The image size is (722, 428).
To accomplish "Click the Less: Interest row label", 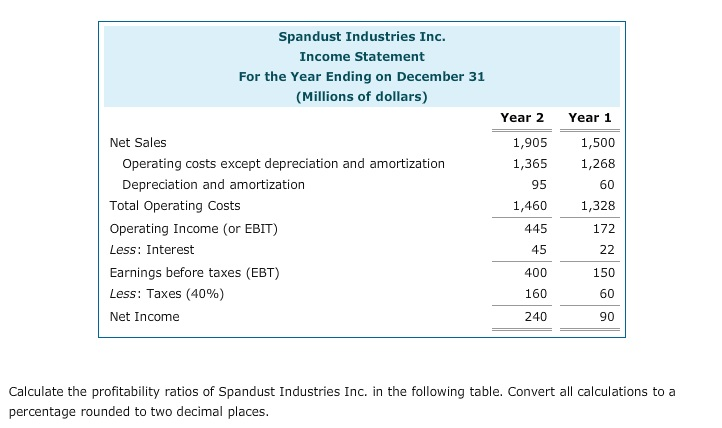I will [x=151, y=249].
